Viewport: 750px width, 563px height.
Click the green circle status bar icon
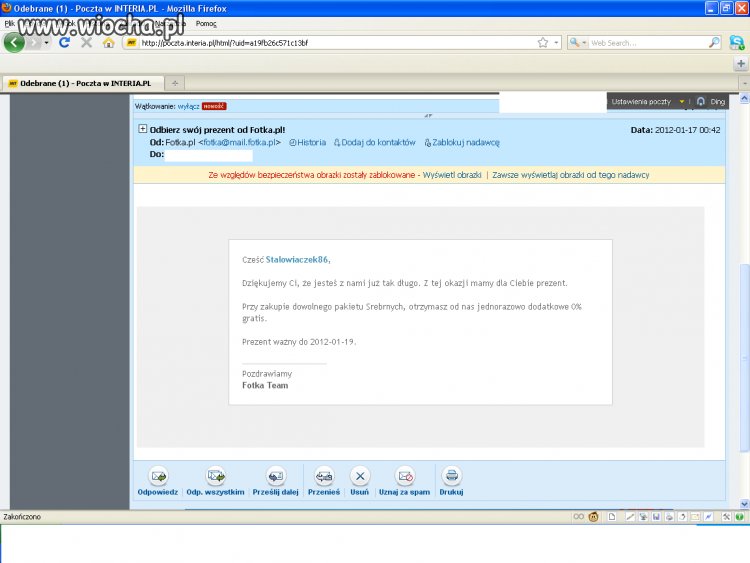coord(739,517)
